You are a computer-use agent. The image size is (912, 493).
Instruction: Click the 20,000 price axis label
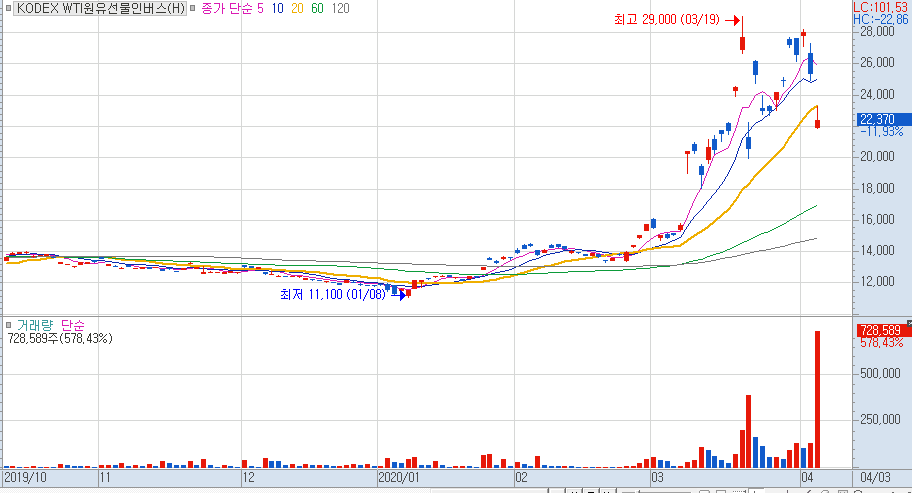click(x=877, y=156)
